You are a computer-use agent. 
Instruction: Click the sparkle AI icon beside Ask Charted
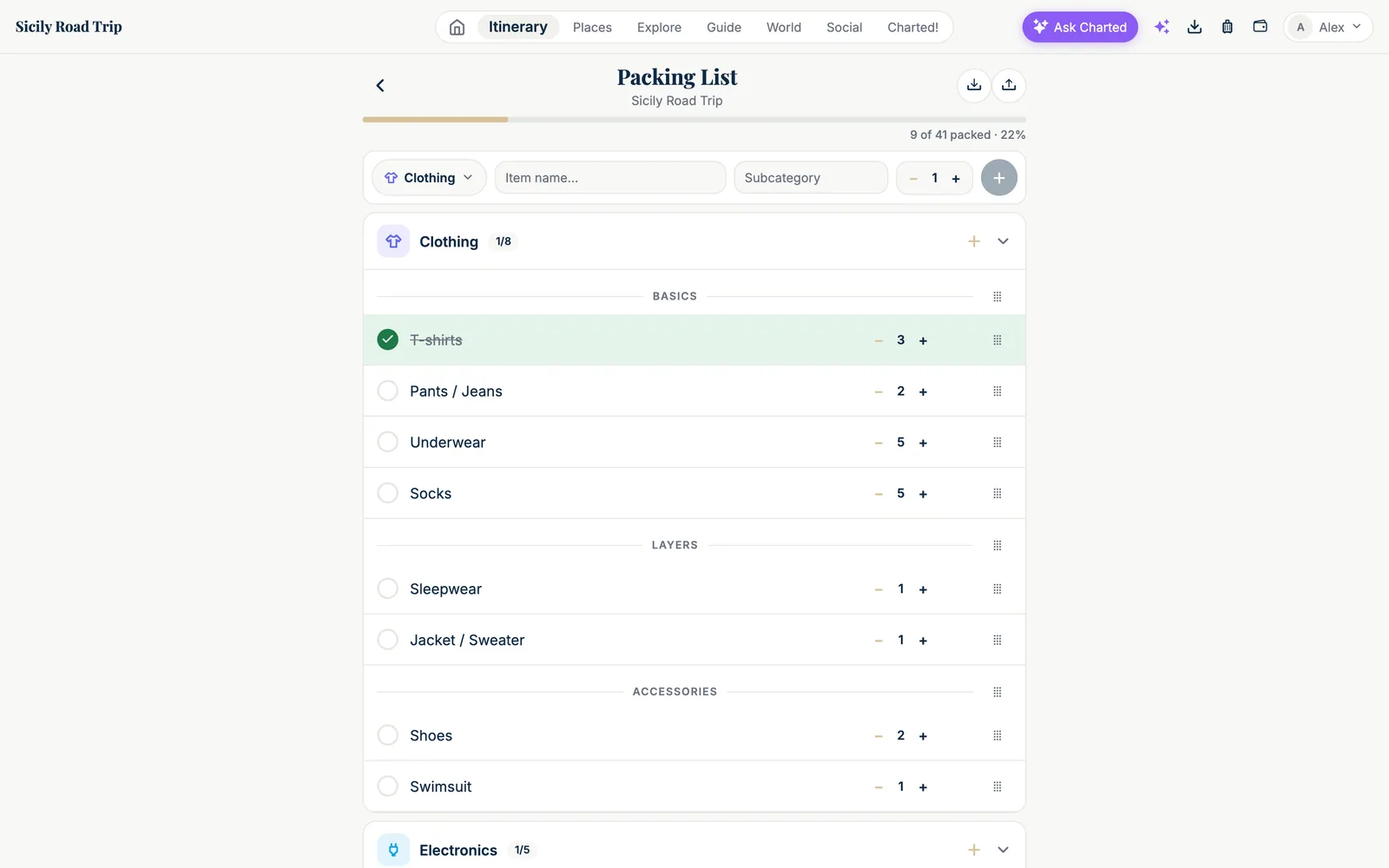pyautogui.click(x=1162, y=27)
